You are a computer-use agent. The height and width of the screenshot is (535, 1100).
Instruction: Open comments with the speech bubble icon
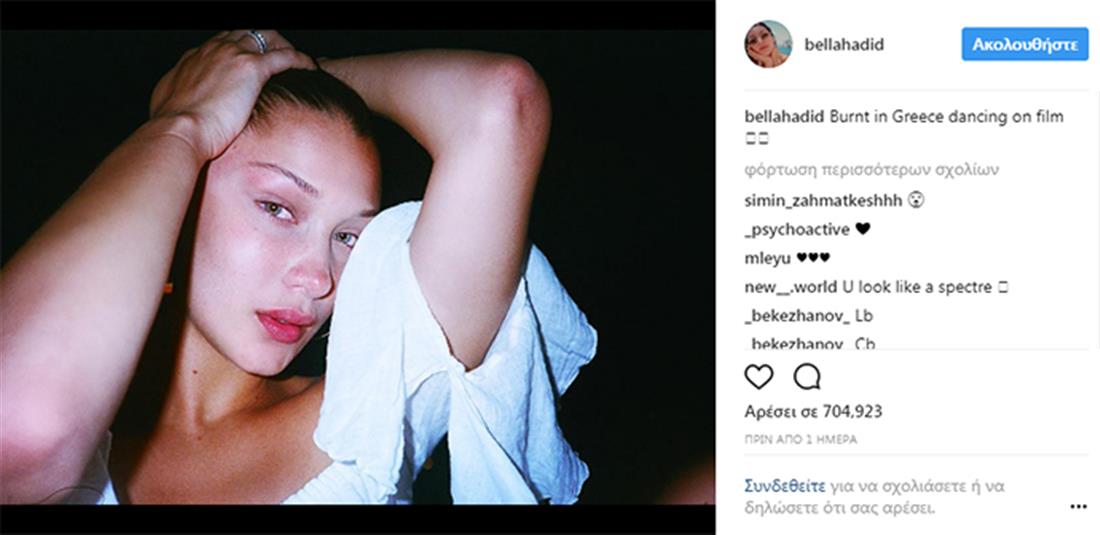click(807, 377)
